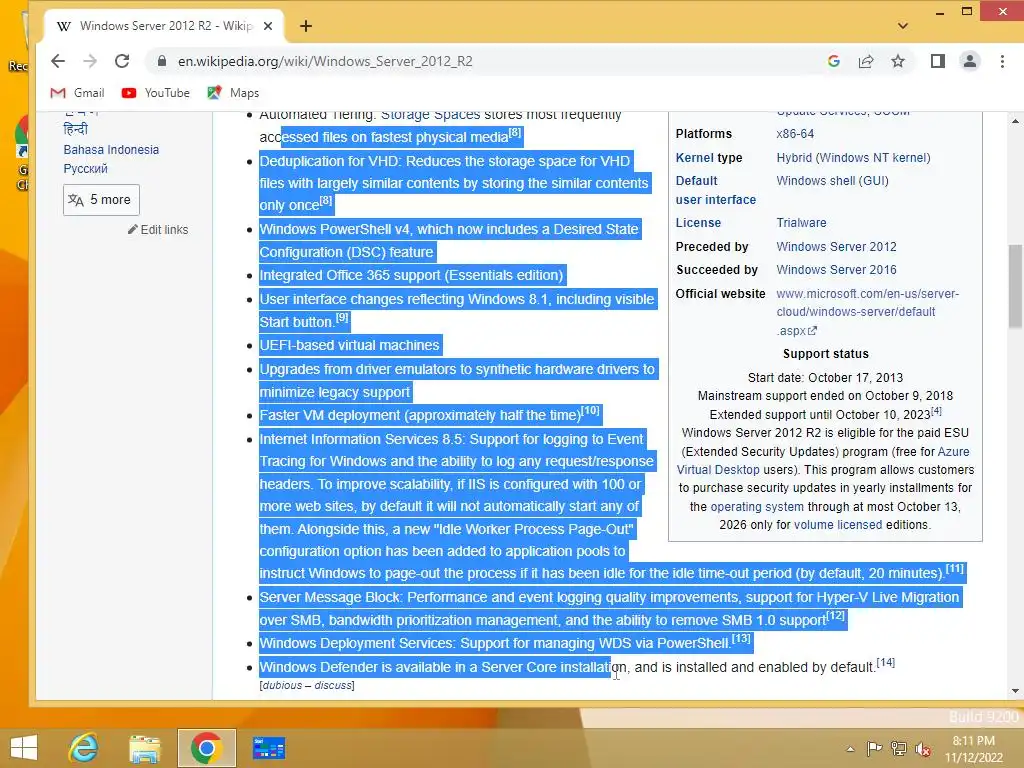1024x768 pixels.
Task: Click the forward navigation arrow
Action: click(90, 61)
